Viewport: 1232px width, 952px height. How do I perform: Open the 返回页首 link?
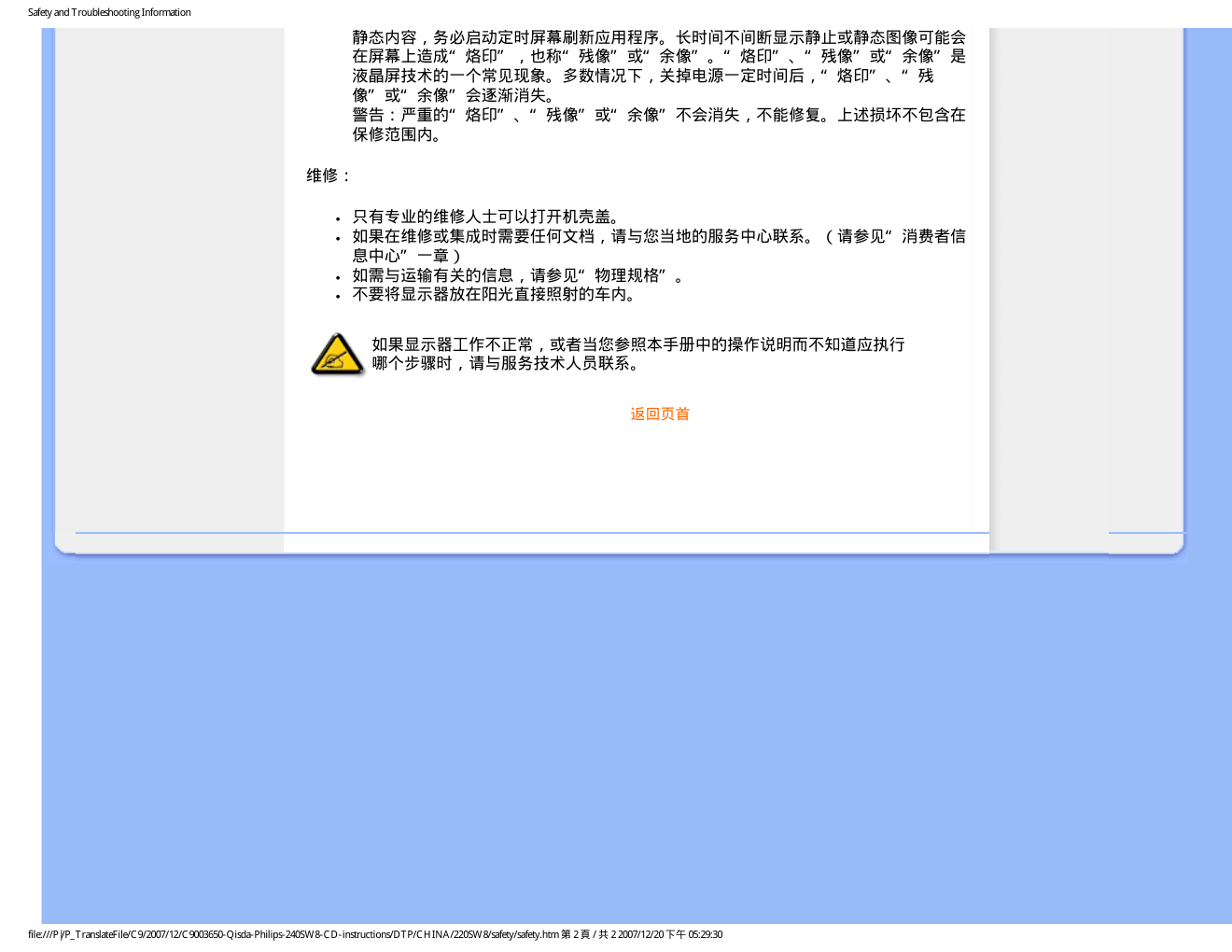(x=660, y=413)
